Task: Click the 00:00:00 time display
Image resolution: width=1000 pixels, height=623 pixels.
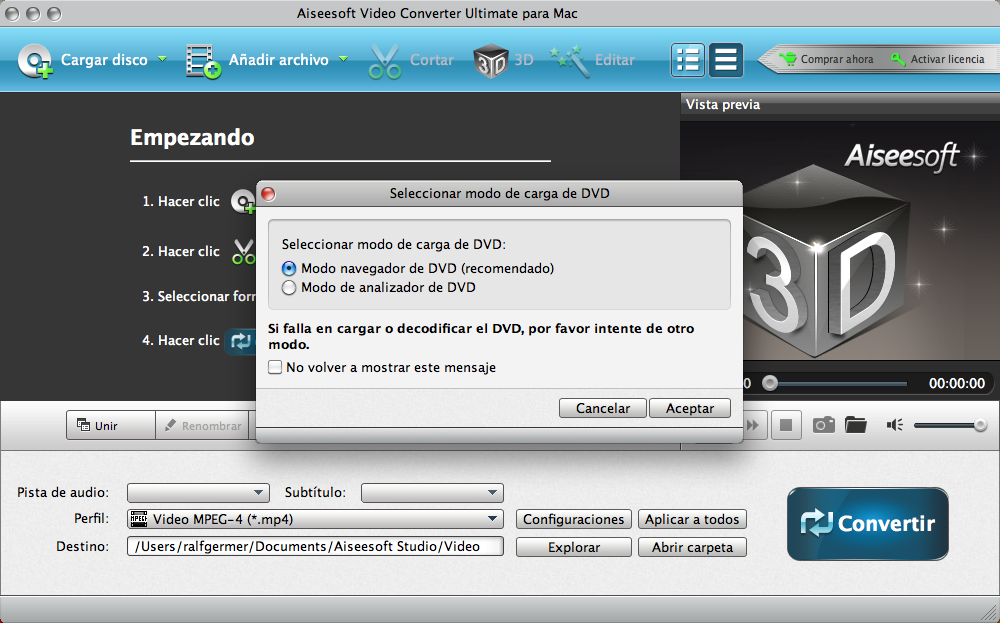Action: (x=957, y=383)
